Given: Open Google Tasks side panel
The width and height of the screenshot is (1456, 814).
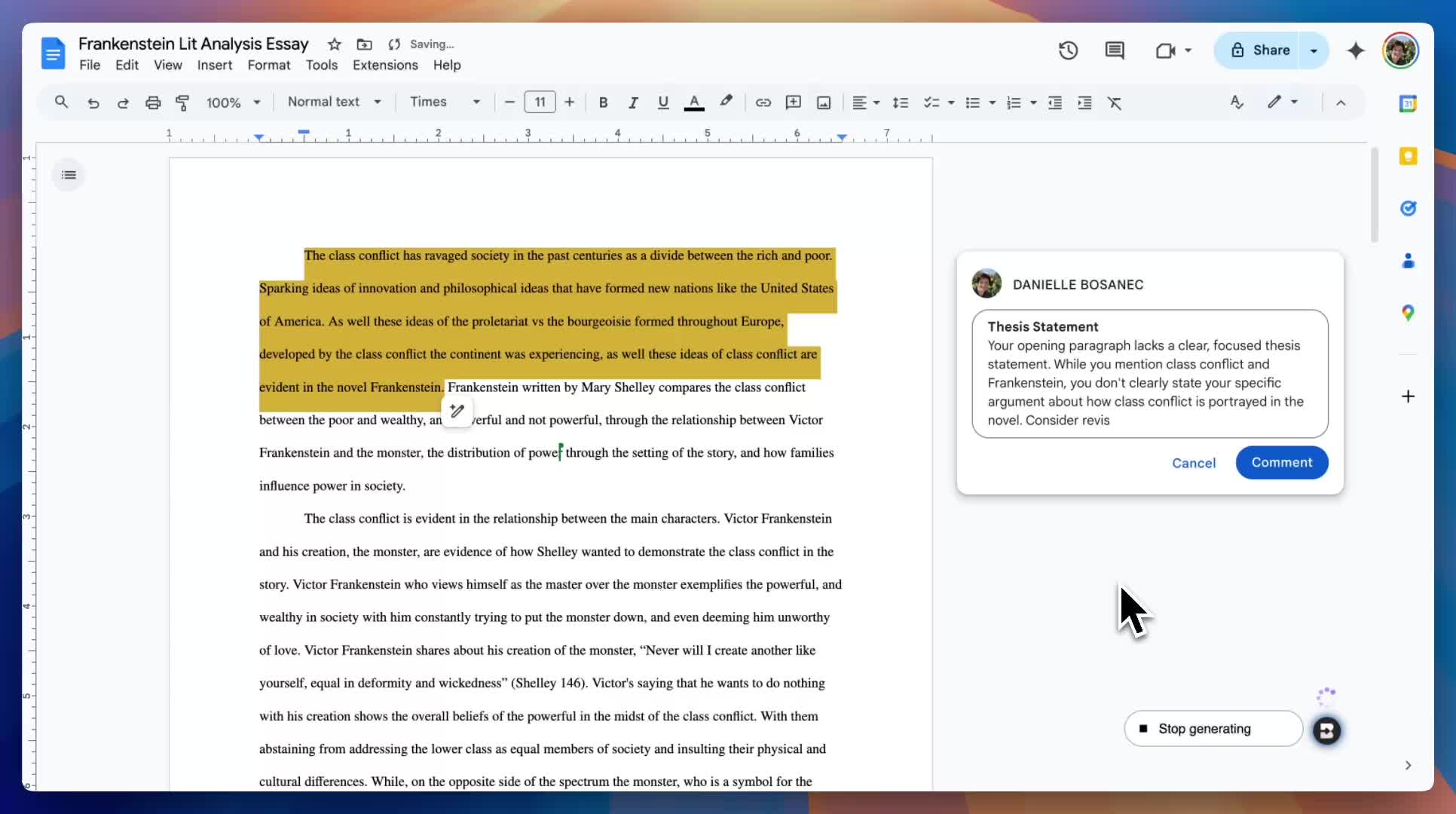Looking at the screenshot, I should 1408,208.
